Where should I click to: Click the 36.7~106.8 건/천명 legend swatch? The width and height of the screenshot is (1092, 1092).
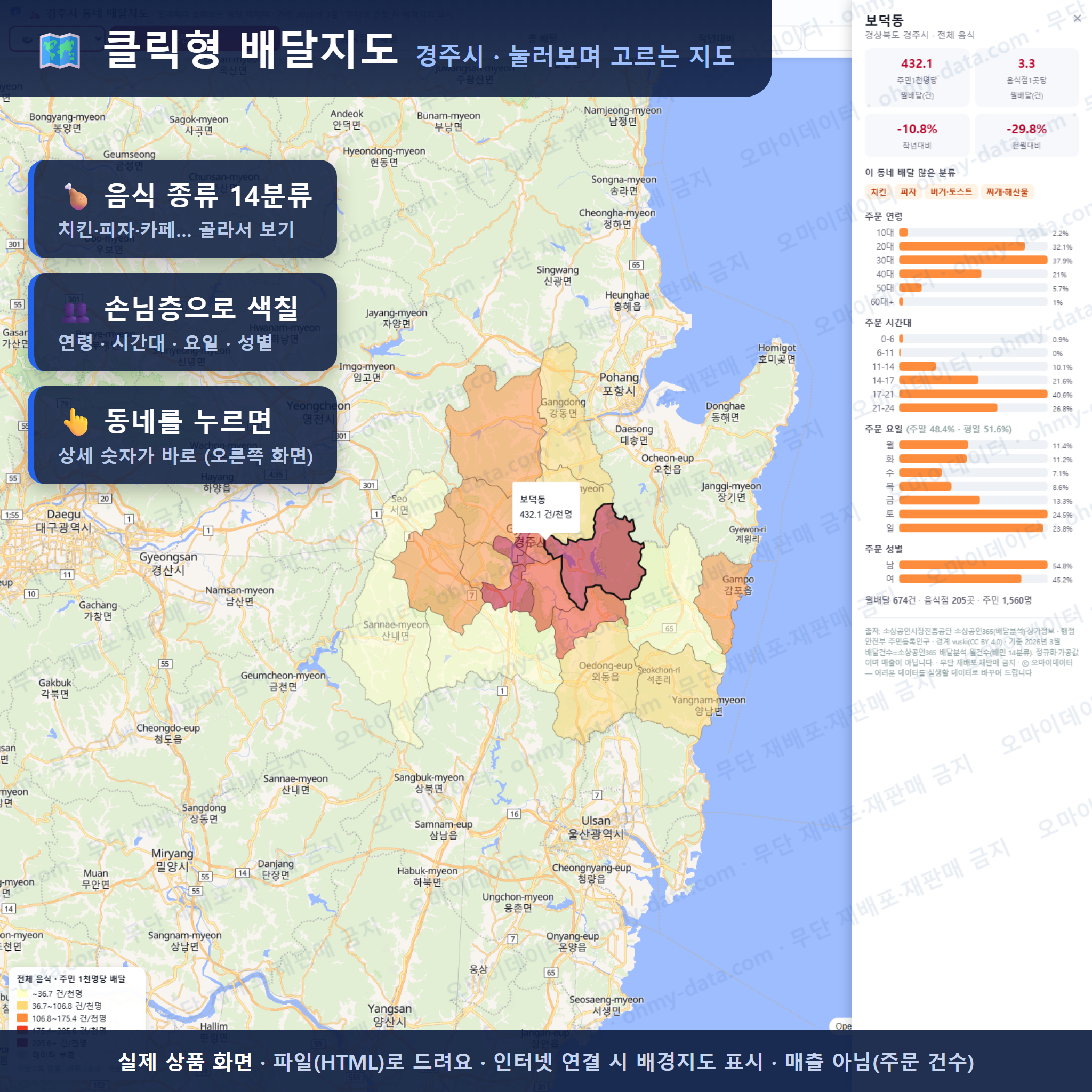coord(22,1006)
